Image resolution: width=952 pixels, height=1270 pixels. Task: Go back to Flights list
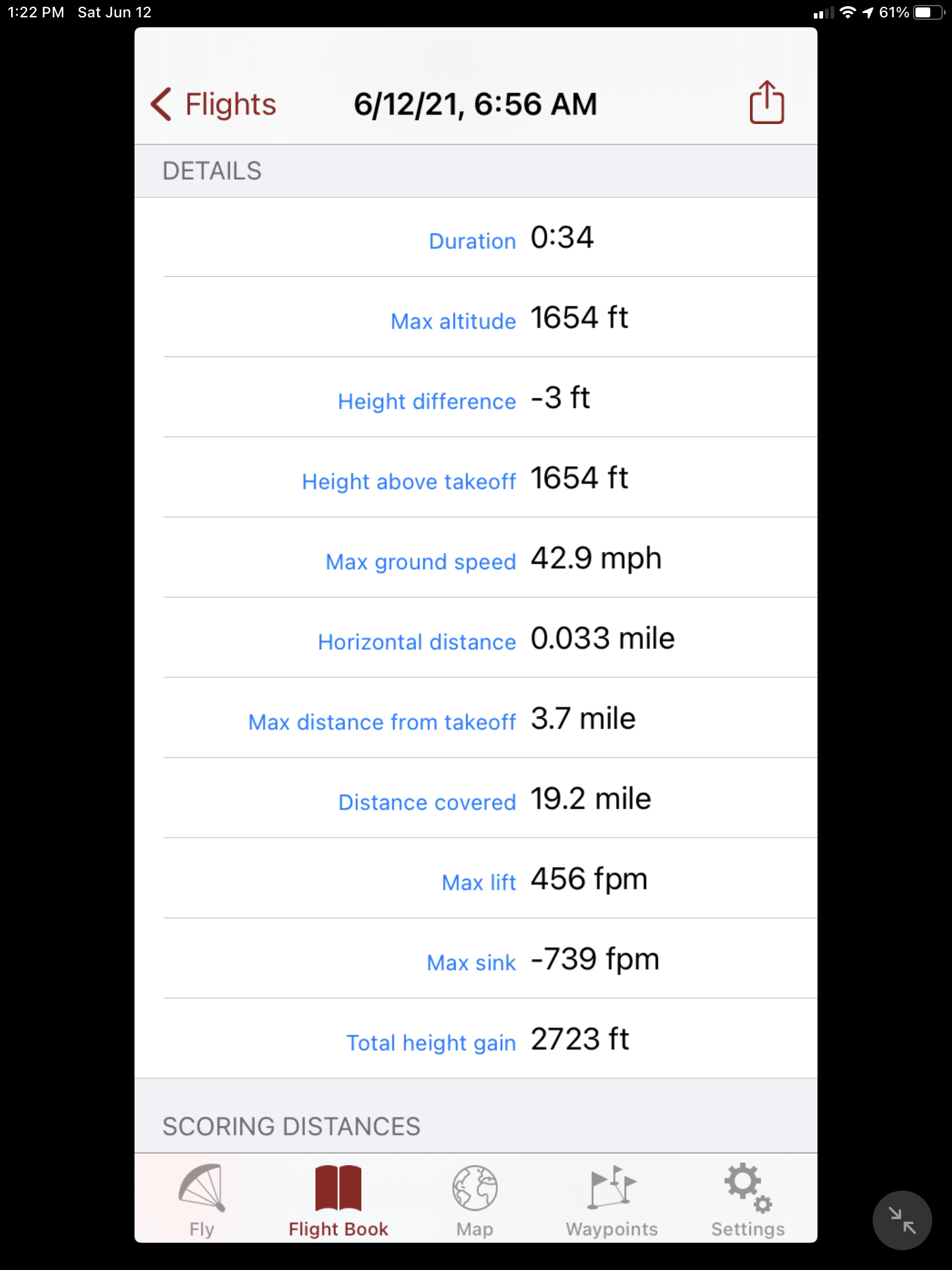pyautogui.click(x=231, y=104)
